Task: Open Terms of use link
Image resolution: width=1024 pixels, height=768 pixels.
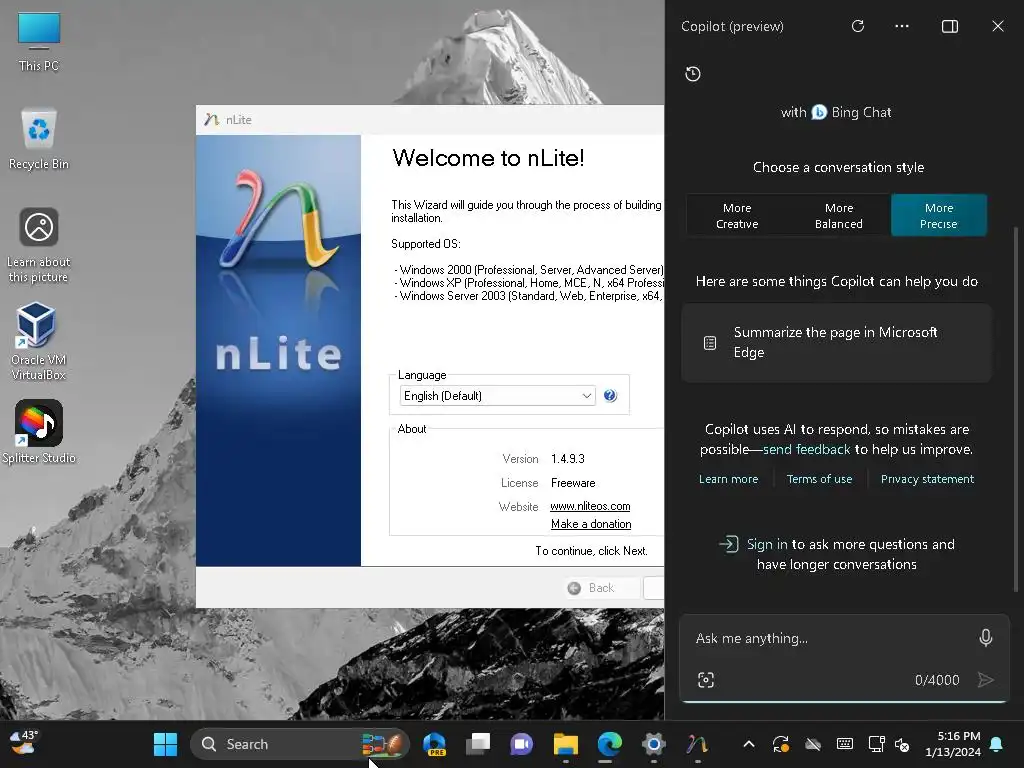Action: click(819, 479)
